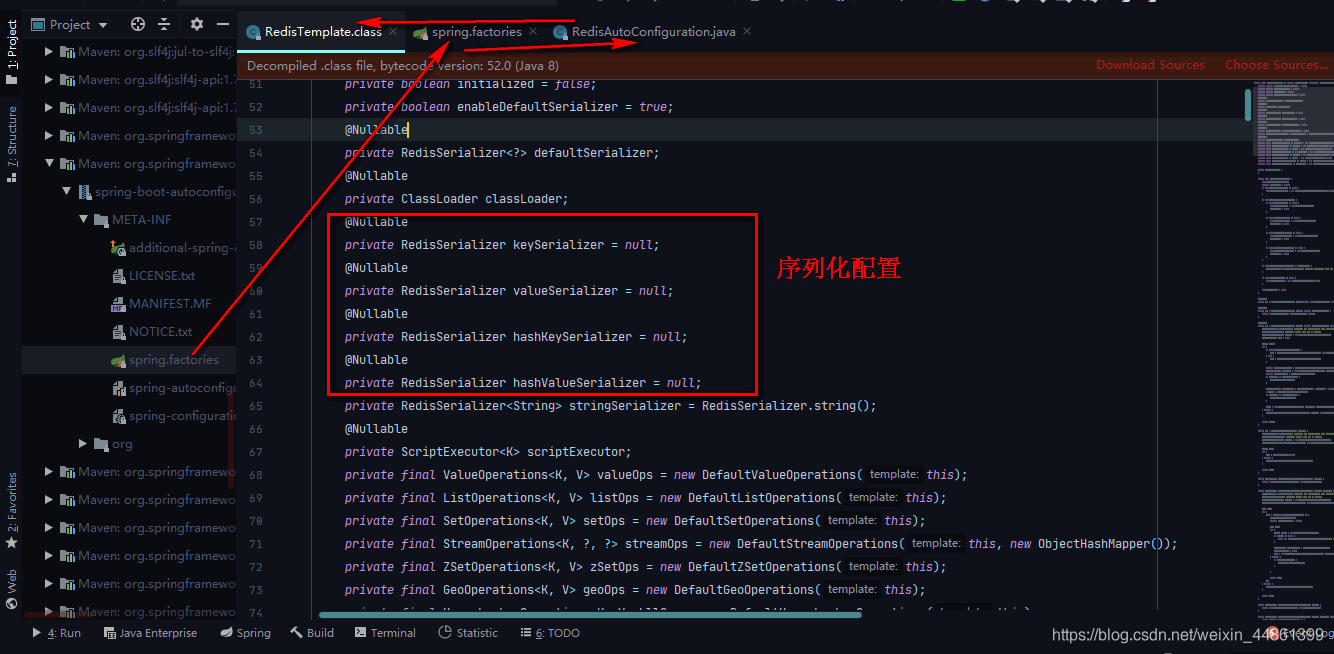Switch to the spring.factories editor tab

coord(476,32)
